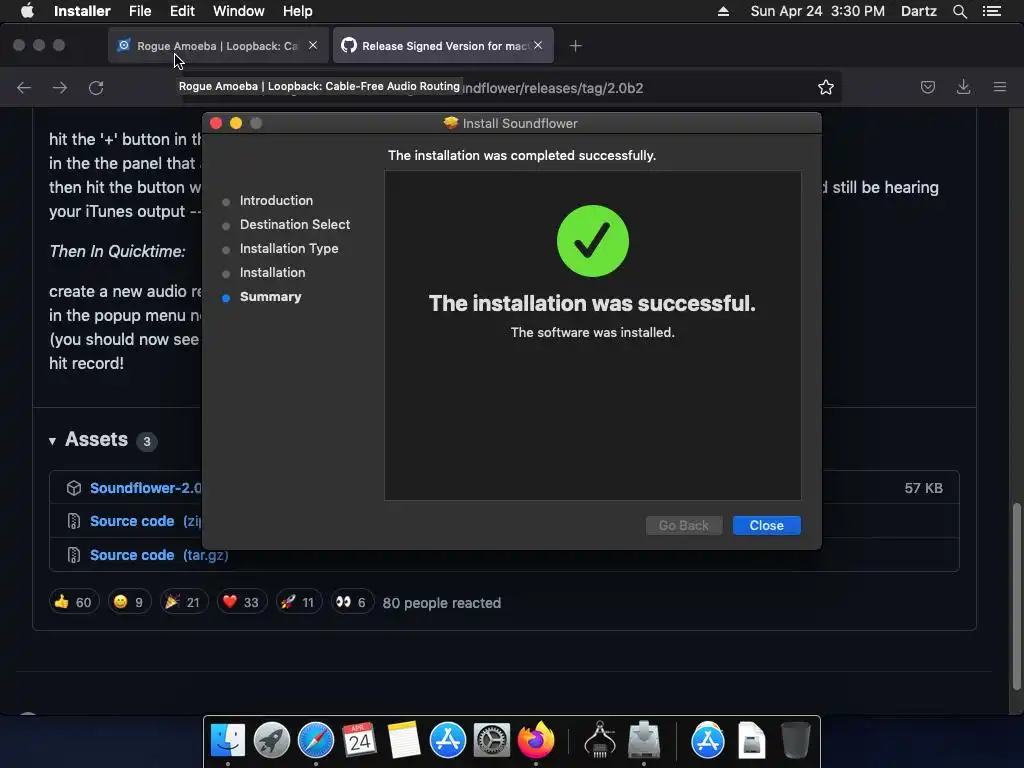This screenshot has width=1024, height=768.
Task: Open Finder from the Dock
Action: (x=227, y=740)
